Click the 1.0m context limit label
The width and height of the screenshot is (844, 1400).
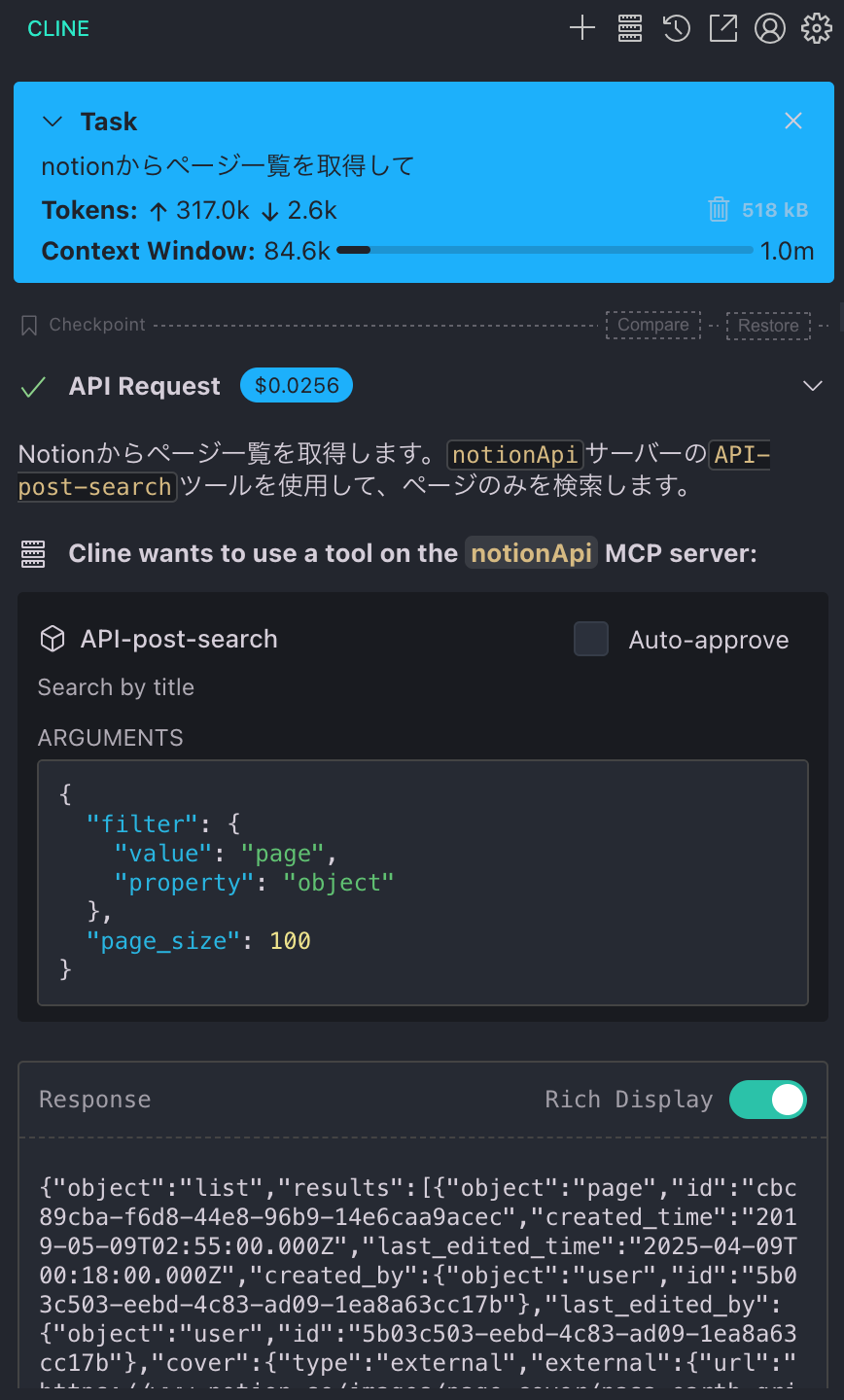coord(787,251)
